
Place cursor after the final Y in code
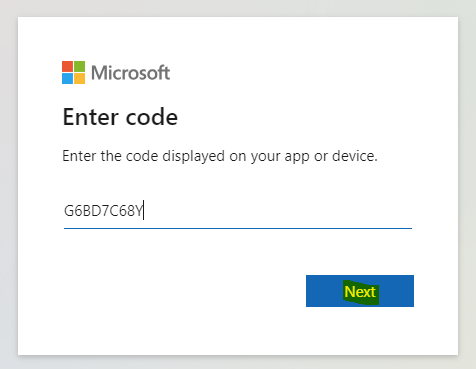point(143,211)
